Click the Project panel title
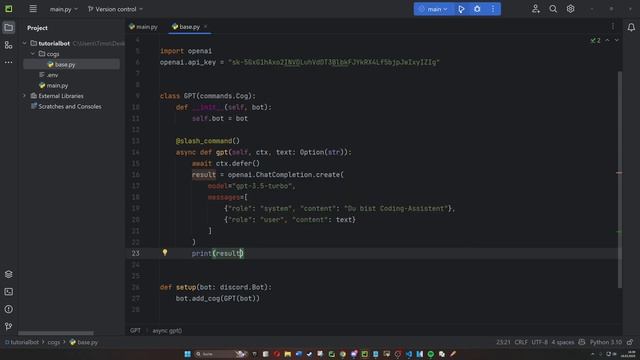Image resolution: width=640 pixels, height=360 pixels. coord(37,28)
